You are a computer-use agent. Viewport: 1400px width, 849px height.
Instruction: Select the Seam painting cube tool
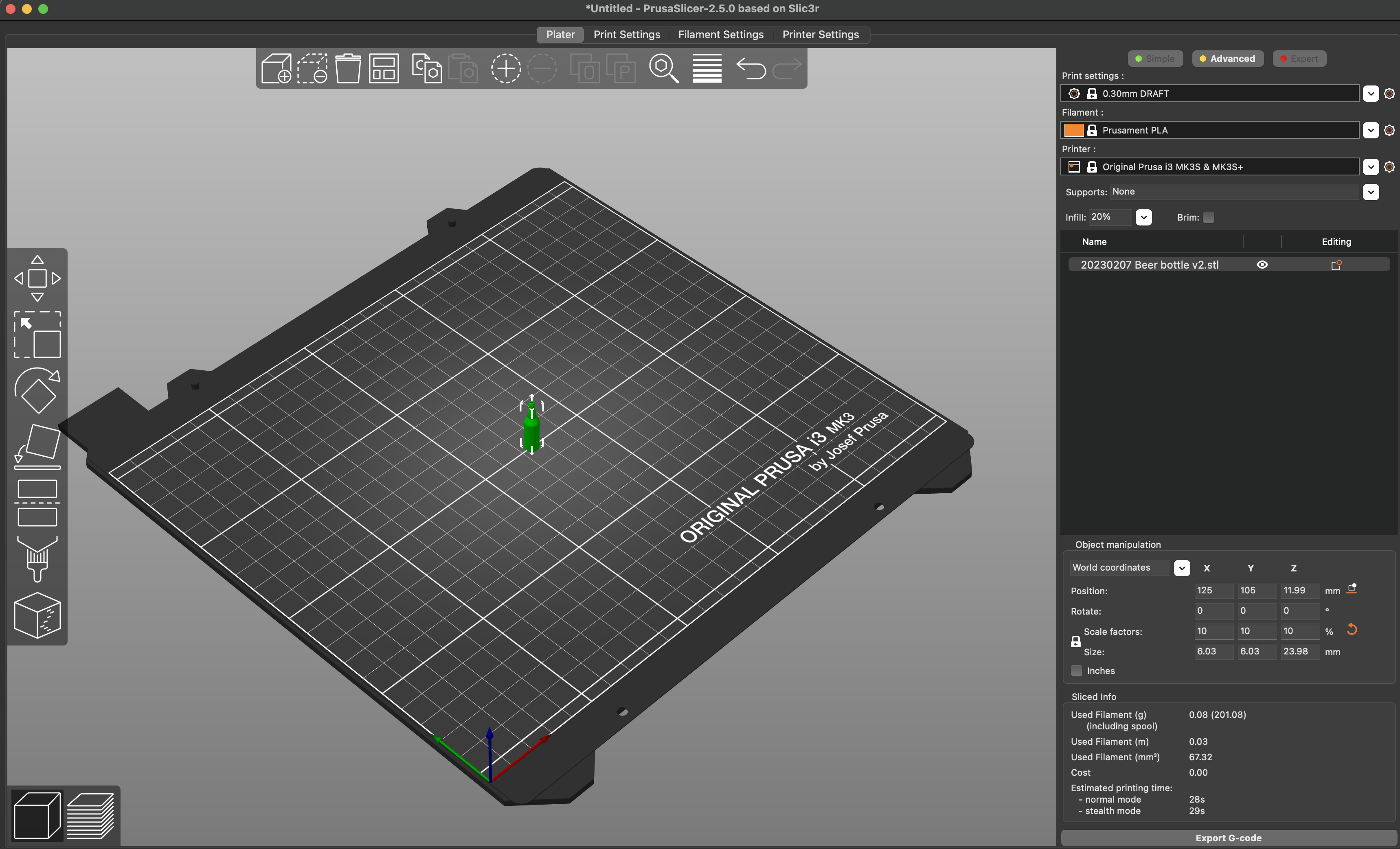point(37,616)
